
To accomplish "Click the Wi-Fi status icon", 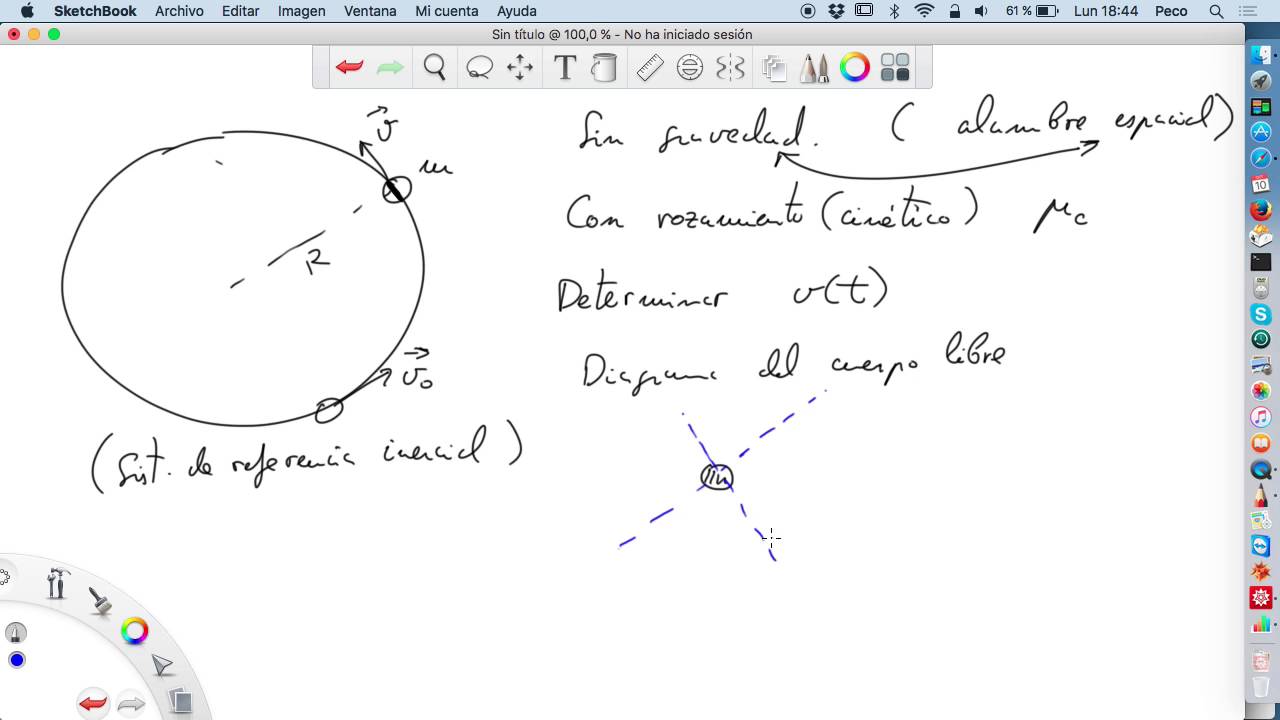I will 924,11.
